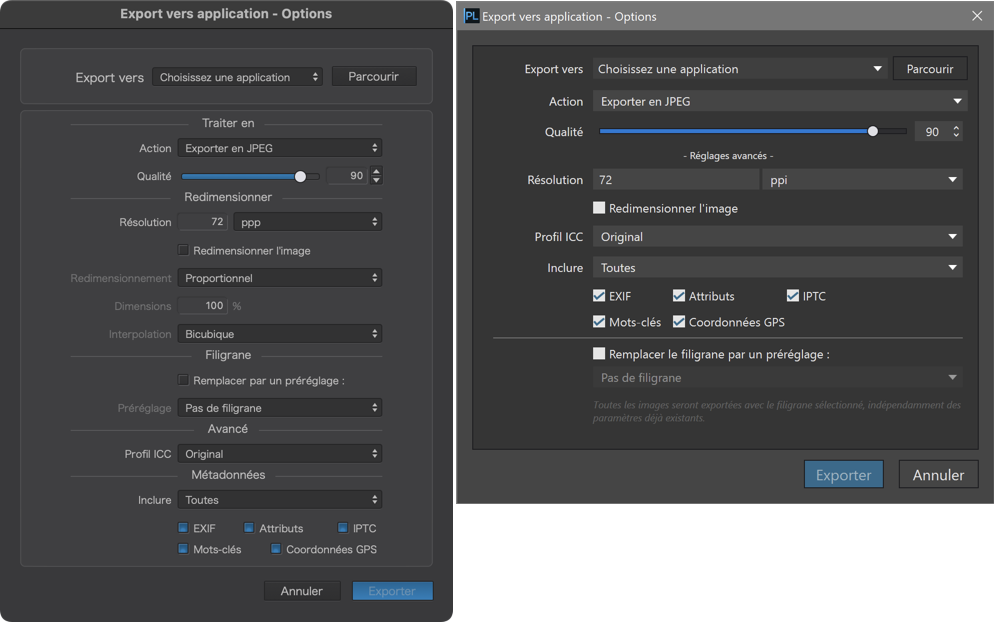Viewport: 994px width, 622px height.
Task: Expand the Exporter en JPEG dropdown in Mac dialog
Action: click(280, 148)
